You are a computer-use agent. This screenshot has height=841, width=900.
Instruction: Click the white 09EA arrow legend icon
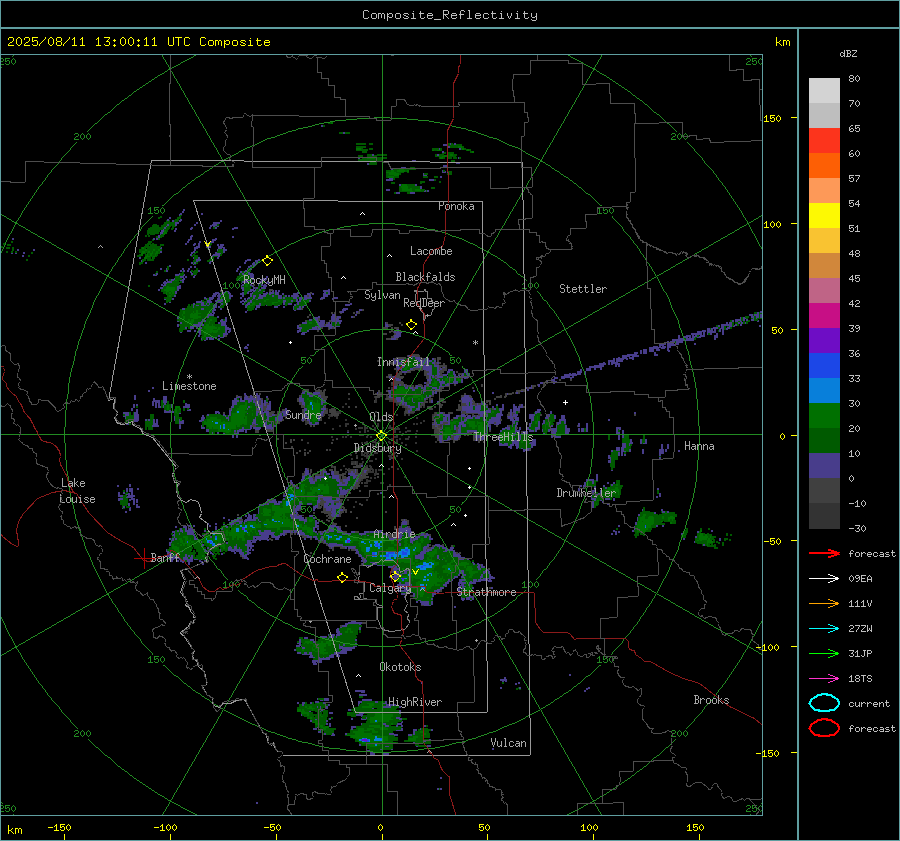click(x=824, y=578)
